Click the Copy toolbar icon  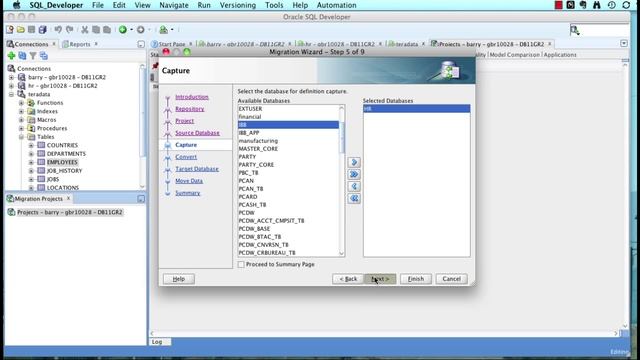click(x=96, y=29)
